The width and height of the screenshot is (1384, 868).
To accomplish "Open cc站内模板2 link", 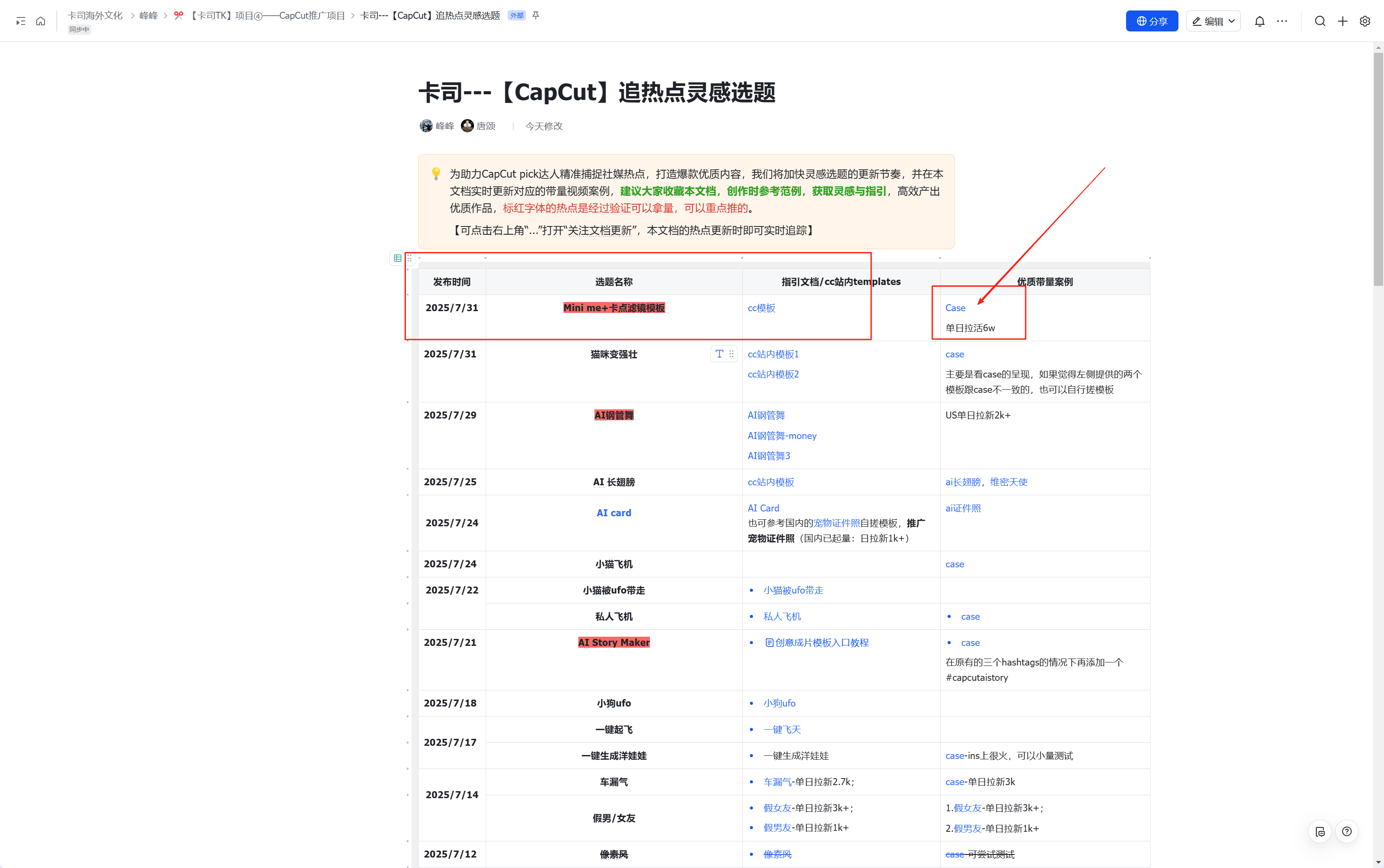I will click(773, 374).
